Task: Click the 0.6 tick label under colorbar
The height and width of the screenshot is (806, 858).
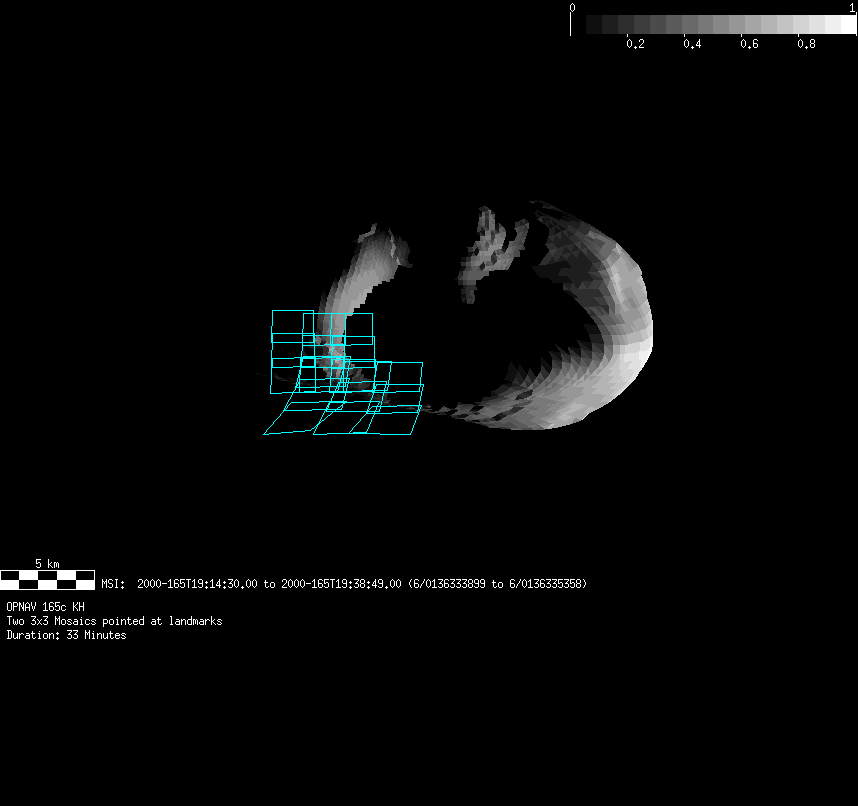Action: tap(749, 44)
